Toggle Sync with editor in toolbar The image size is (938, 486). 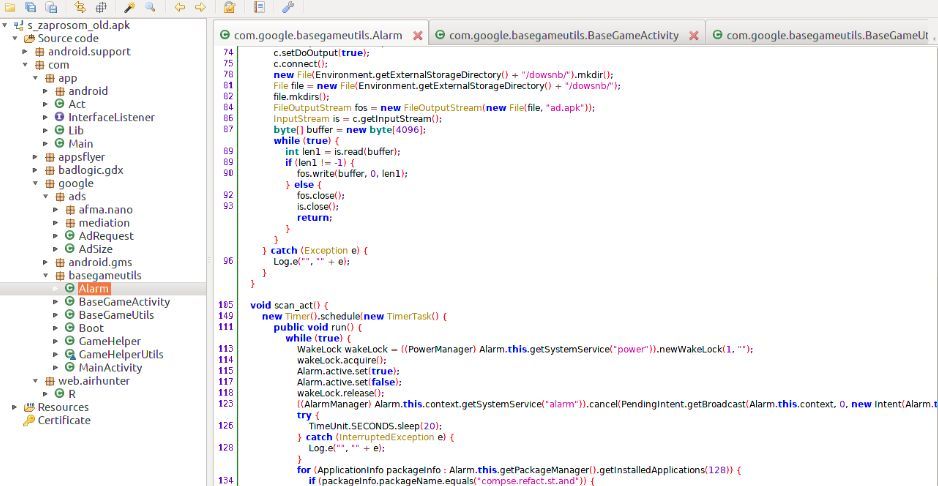click(x=80, y=7)
